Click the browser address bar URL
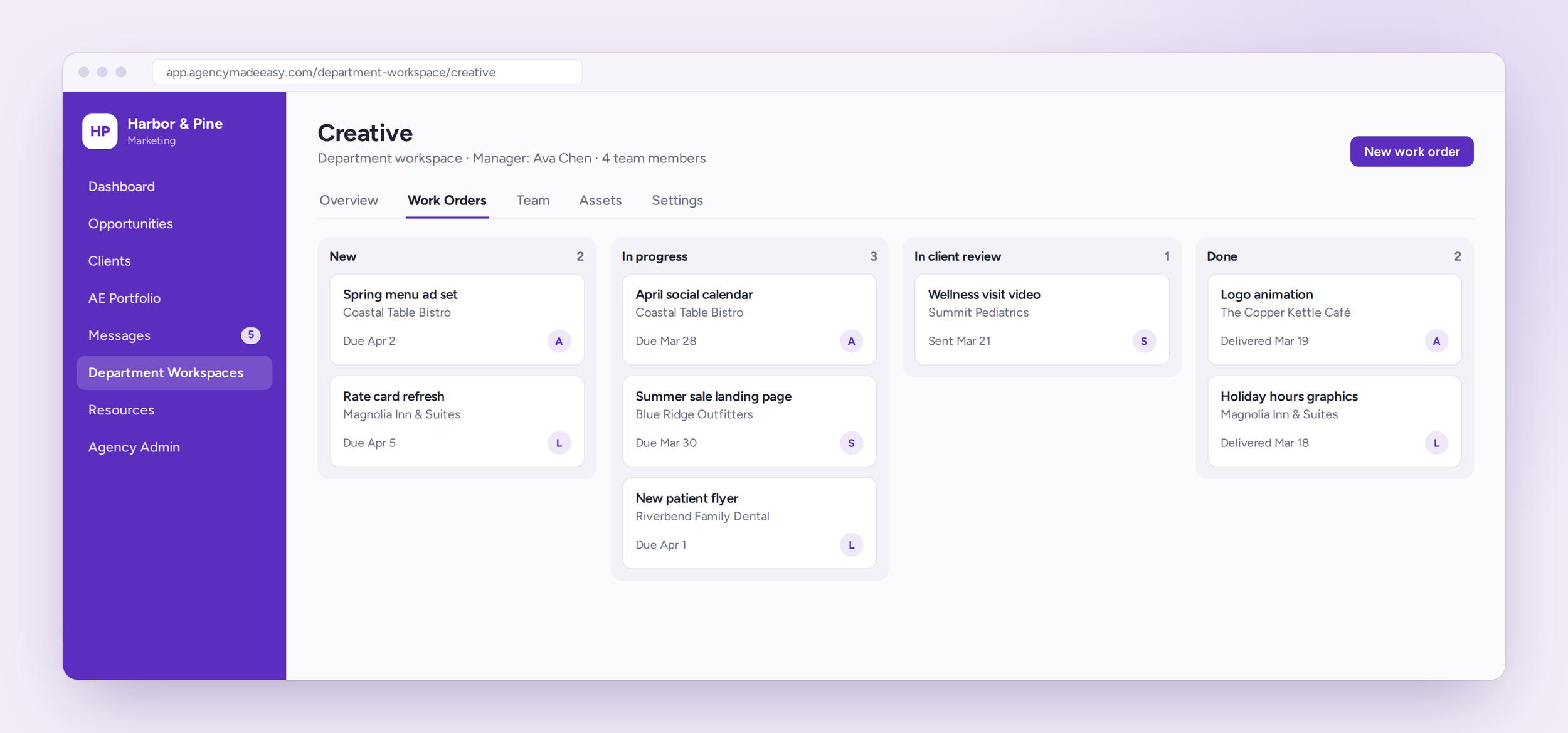1568x733 pixels. (368, 72)
